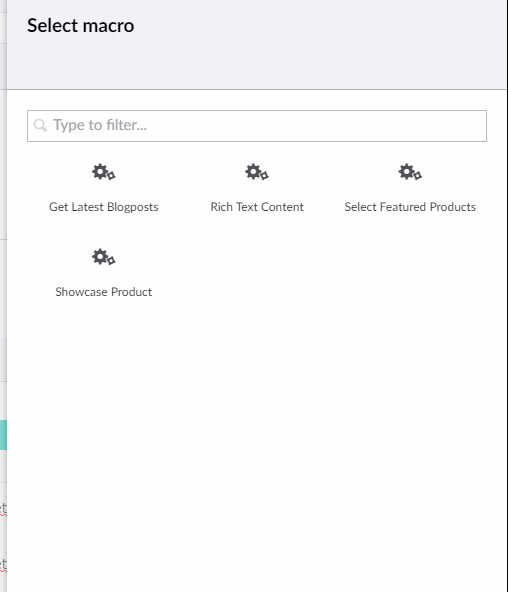Pick the Rich Text Content macro label
The height and width of the screenshot is (592, 508).
[257, 207]
